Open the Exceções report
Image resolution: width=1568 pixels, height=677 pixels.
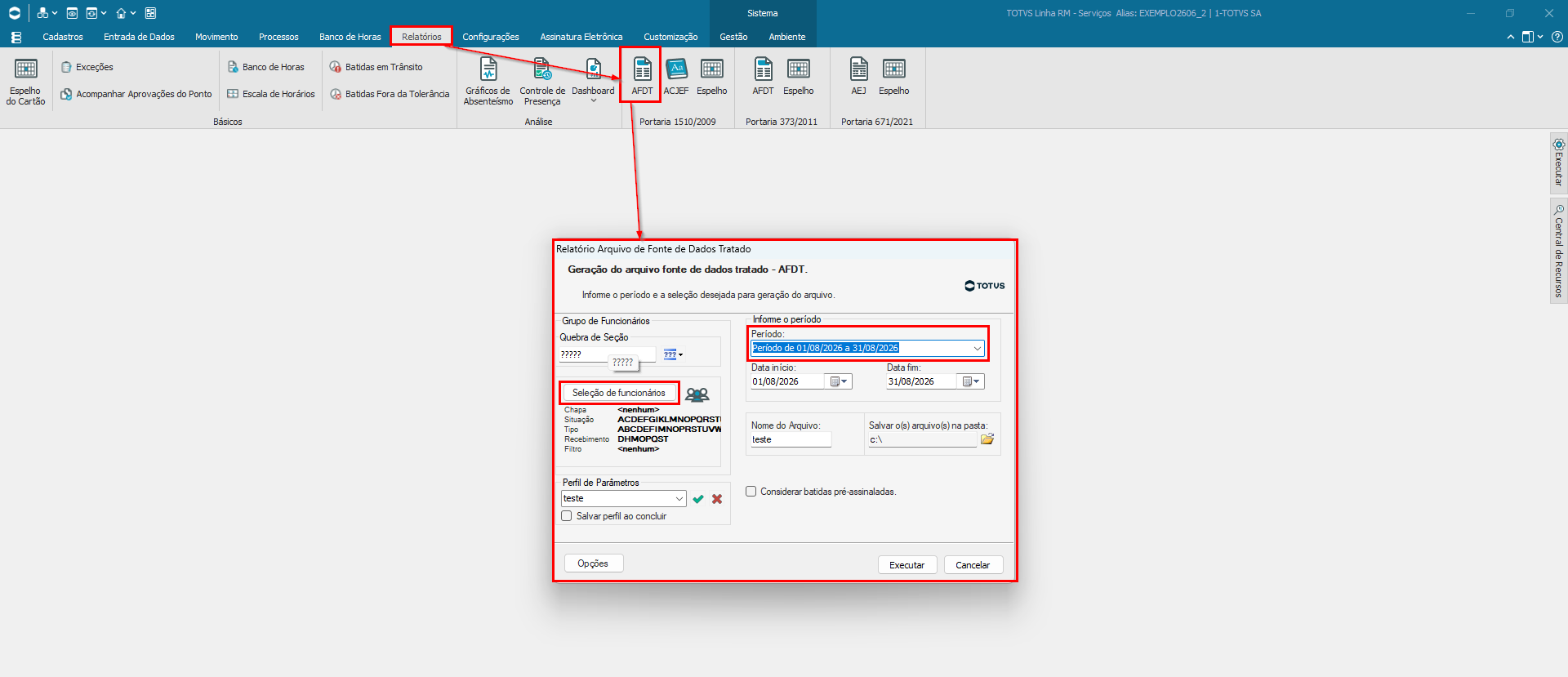coord(87,67)
